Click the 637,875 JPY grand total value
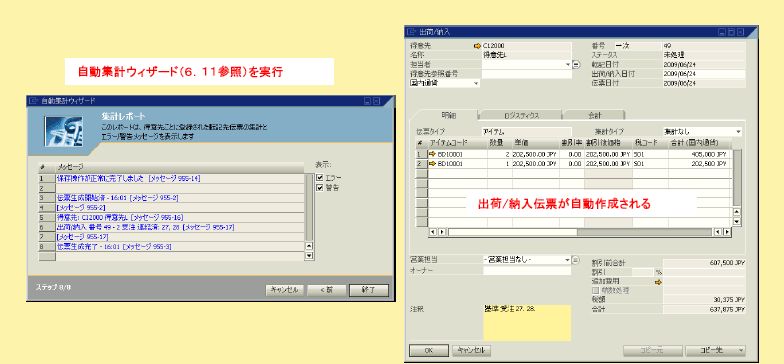The height and width of the screenshot is (364, 784). [x=704, y=310]
